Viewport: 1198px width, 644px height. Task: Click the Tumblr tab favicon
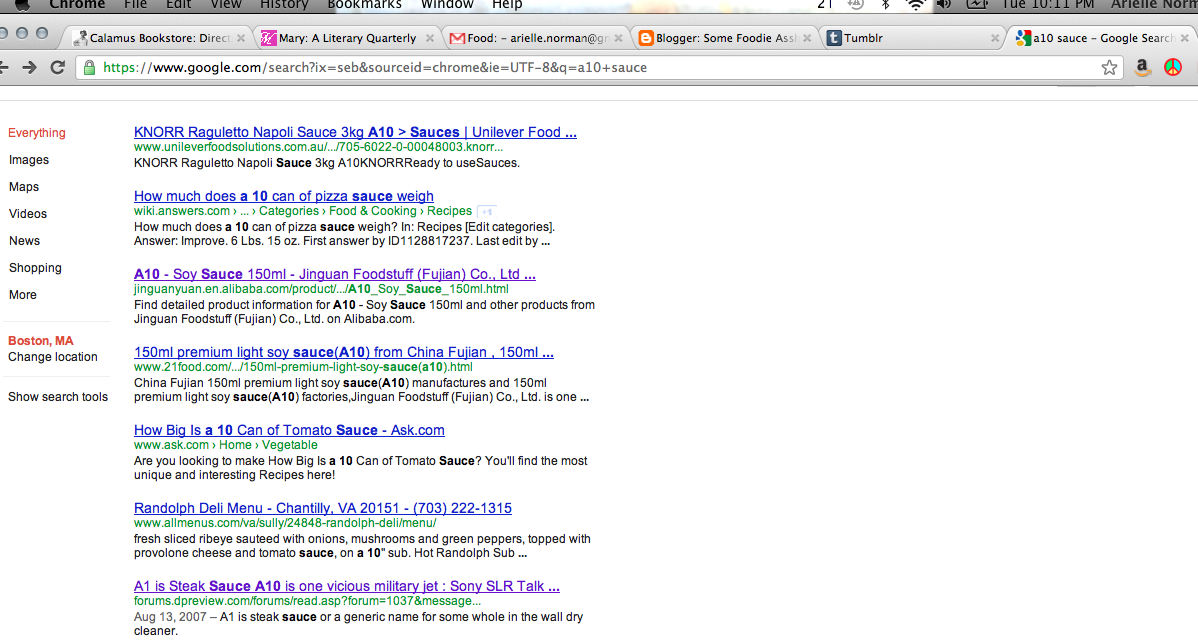(834, 38)
